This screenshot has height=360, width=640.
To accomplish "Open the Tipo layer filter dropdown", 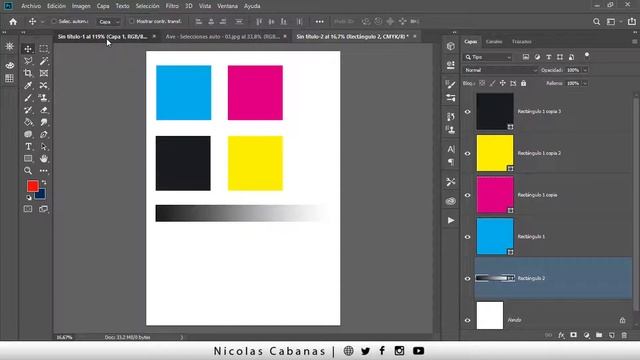I will (x=488, y=57).
